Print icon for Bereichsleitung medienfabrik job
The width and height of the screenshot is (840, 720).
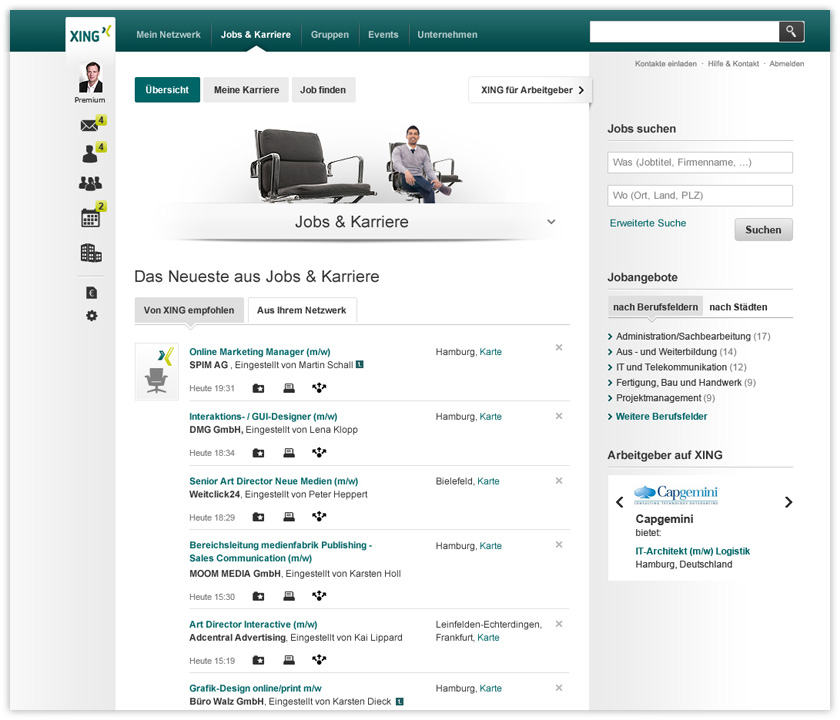[289, 596]
